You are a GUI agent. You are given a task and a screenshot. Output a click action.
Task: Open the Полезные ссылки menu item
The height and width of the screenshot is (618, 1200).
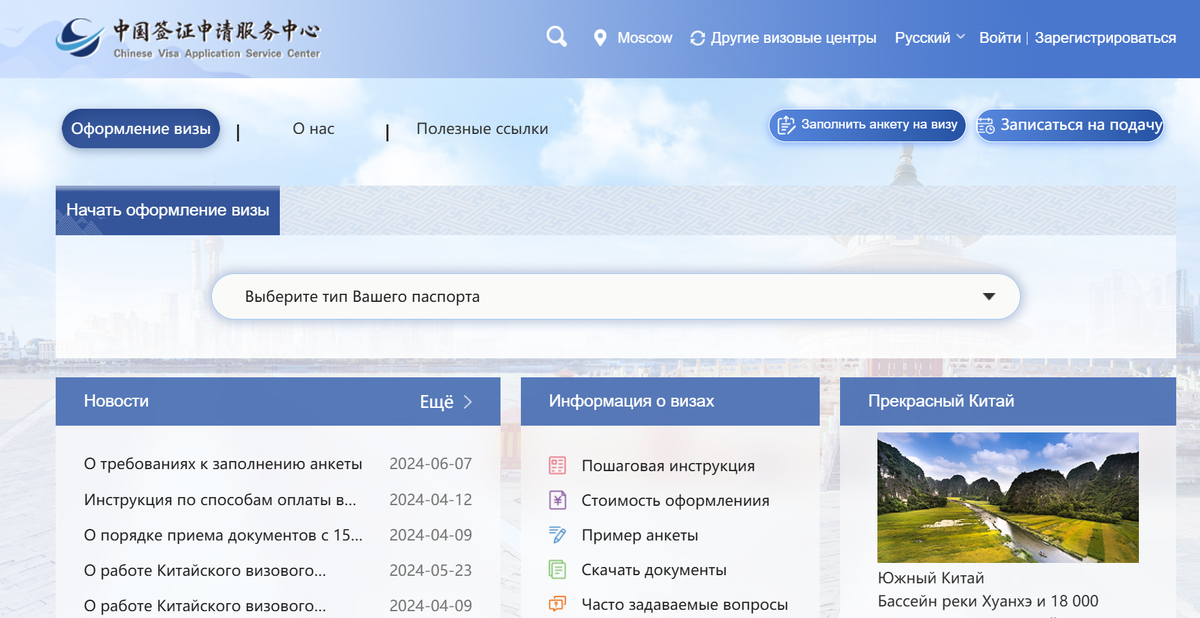pyautogui.click(x=482, y=129)
